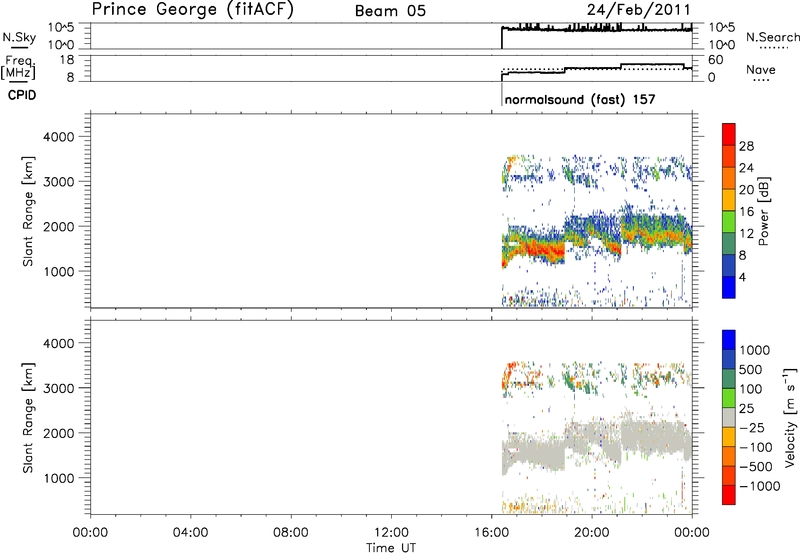Click the '16:00' time axis tick
The height and width of the screenshot is (554, 800).
[x=491, y=533]
